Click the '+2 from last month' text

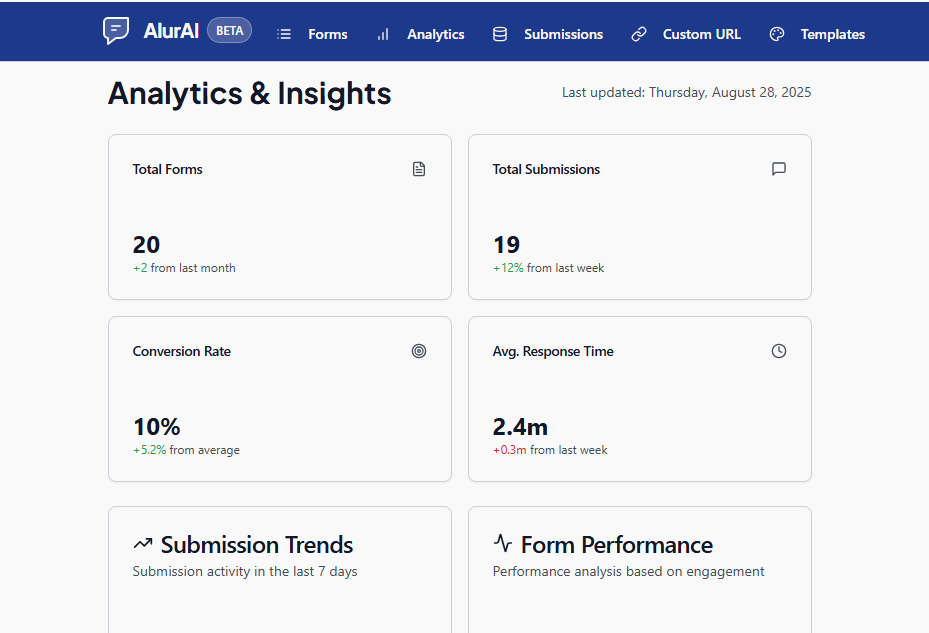click(184, 268)
